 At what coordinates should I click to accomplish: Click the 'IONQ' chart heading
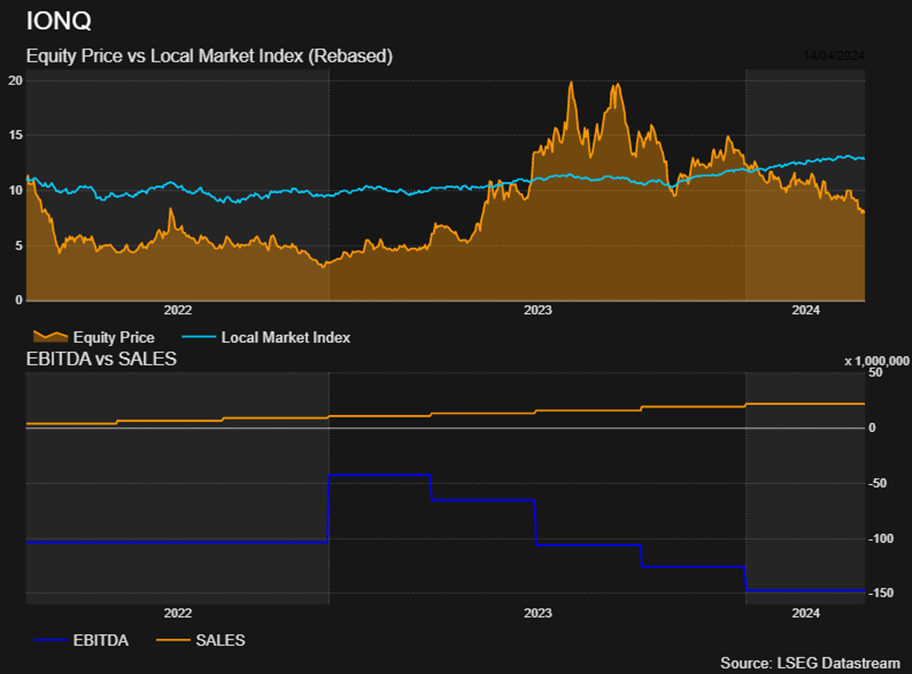click(x=59, y=21)
